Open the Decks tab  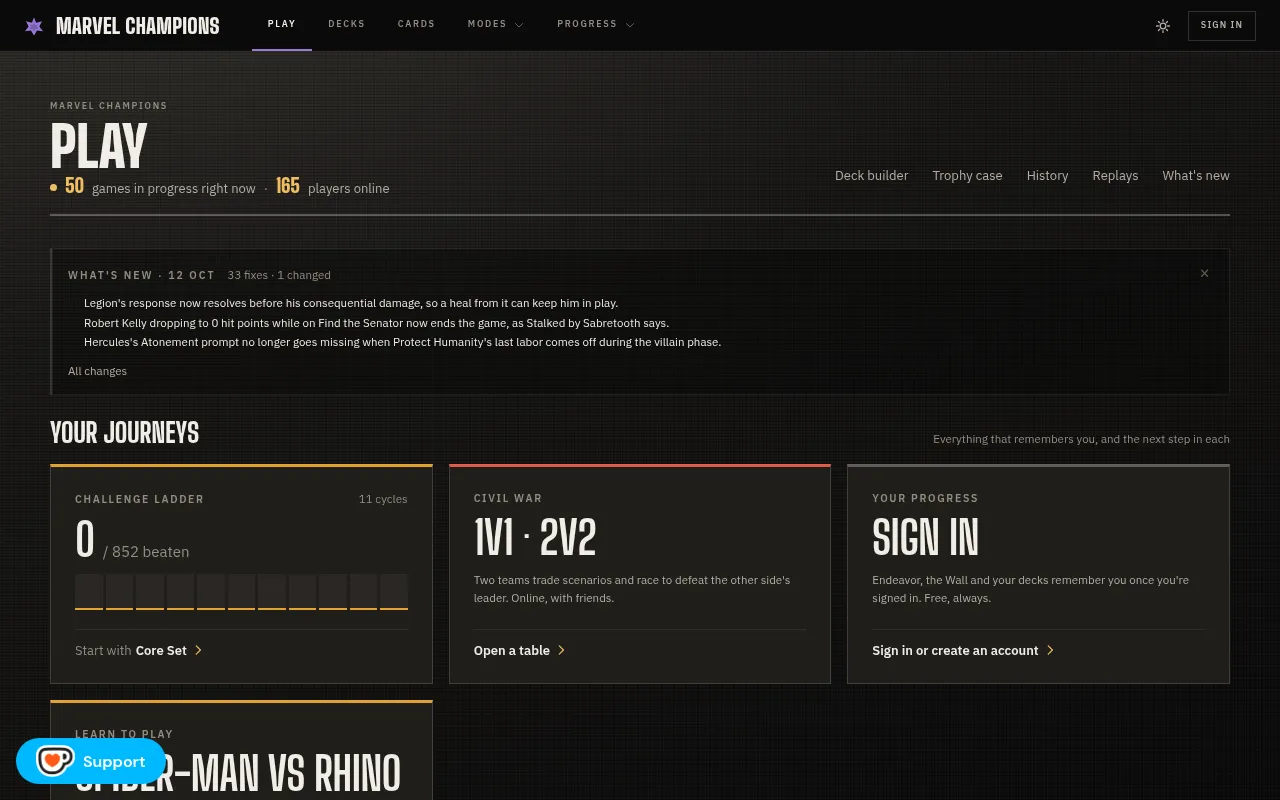(346, 24)
